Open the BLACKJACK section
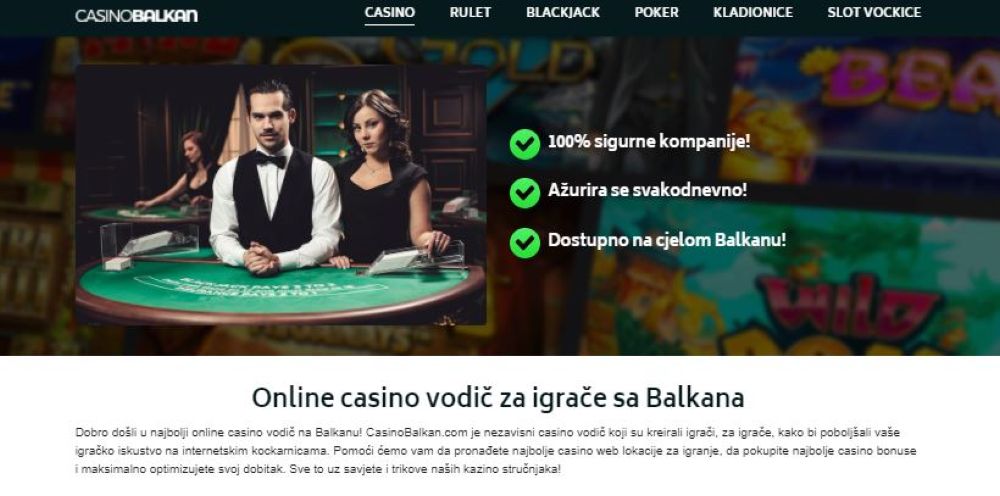 click(x=563, y=12)
